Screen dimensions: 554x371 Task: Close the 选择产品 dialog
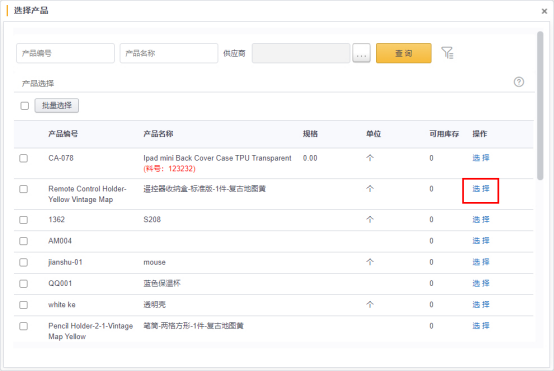tap(544, 11)
